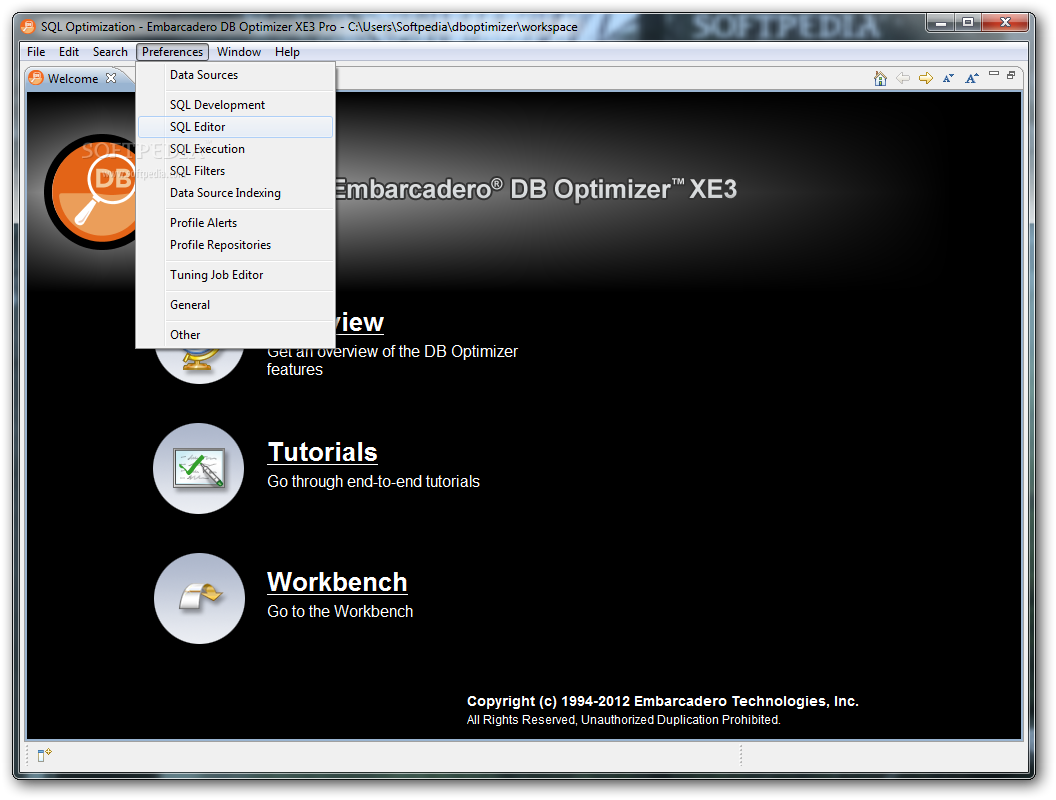Select Data Sources from Preferences menu
The height and width of the screenshot is (800, 1056).
point(236,75)
